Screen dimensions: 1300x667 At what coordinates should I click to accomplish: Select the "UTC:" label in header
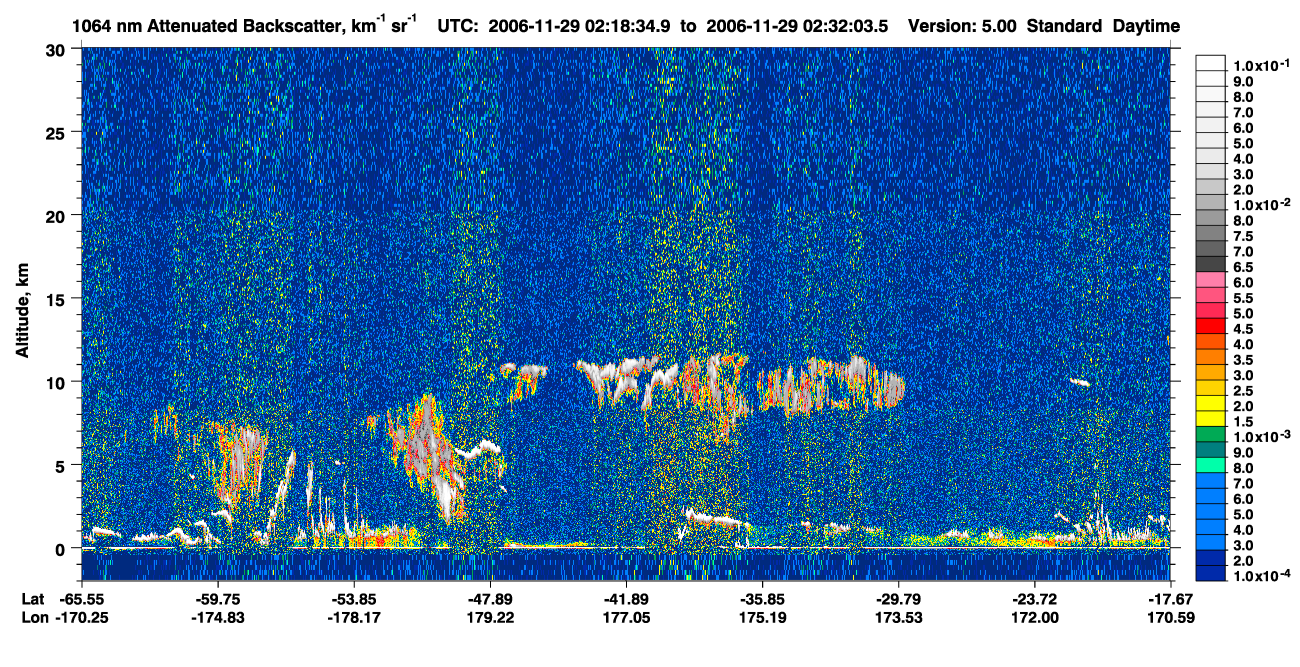coord(459,26)
